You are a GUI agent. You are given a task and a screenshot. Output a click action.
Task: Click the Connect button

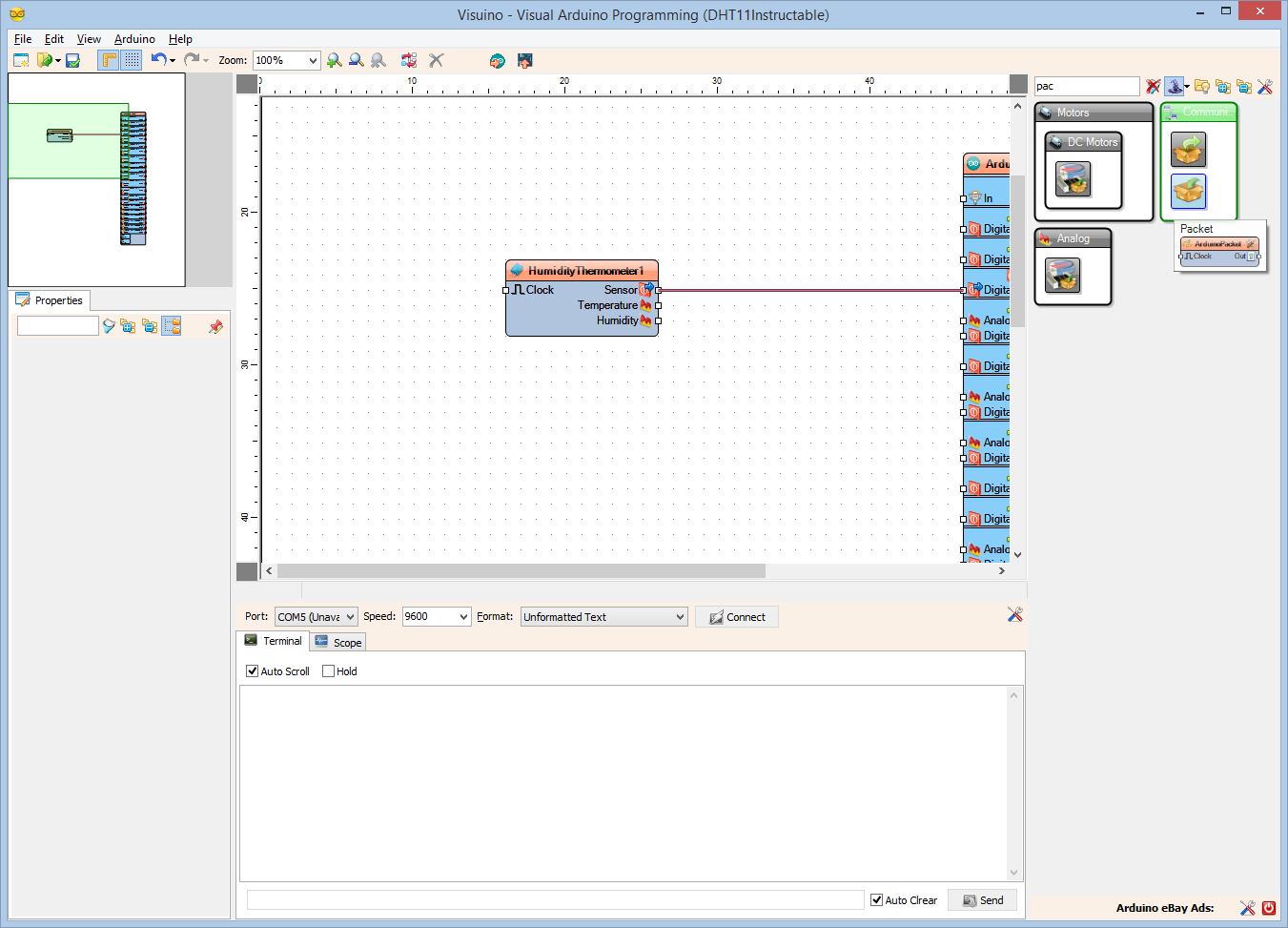(736, 616)
